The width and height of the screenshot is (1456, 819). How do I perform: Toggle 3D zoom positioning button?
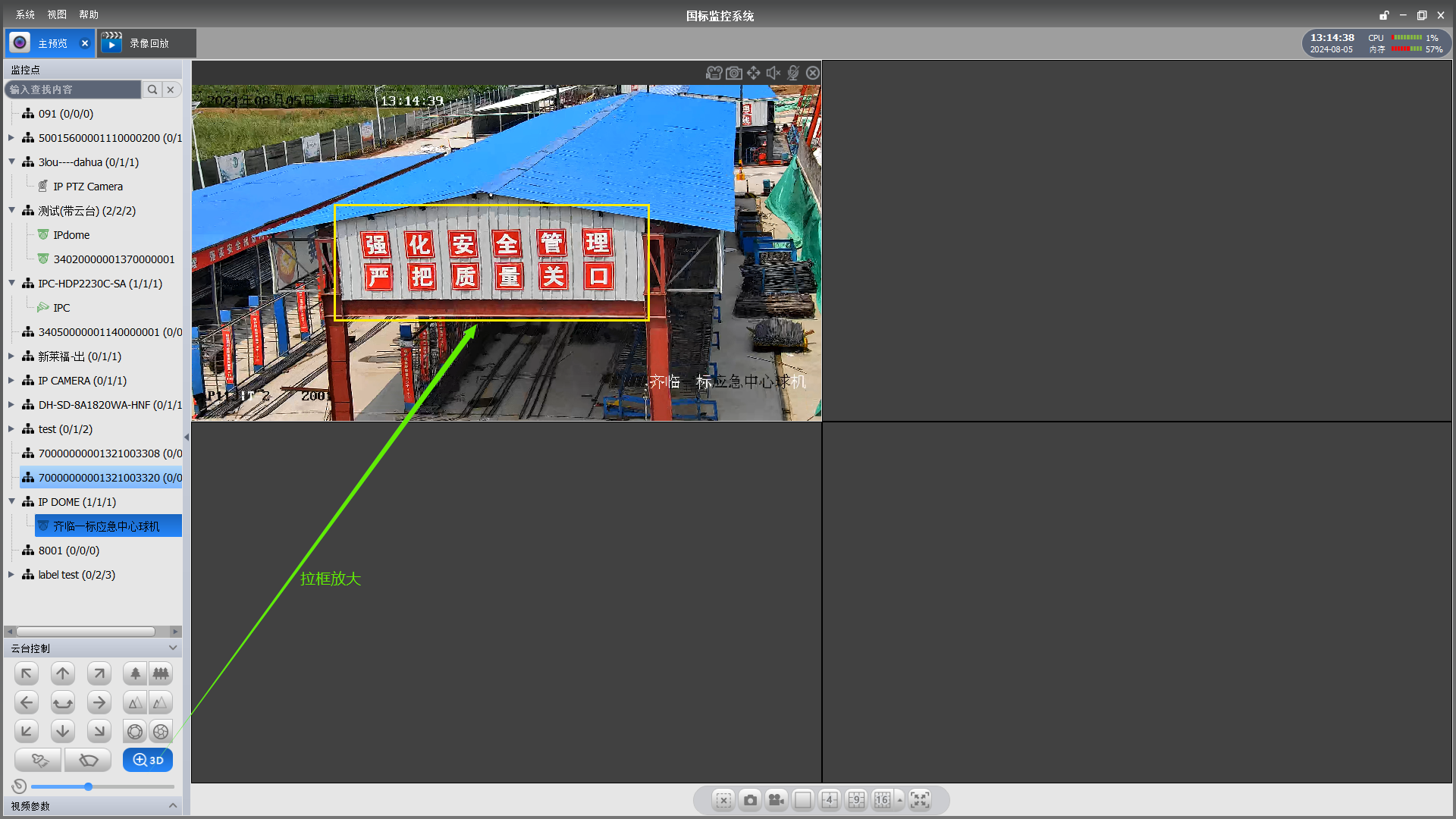point(148,760)
